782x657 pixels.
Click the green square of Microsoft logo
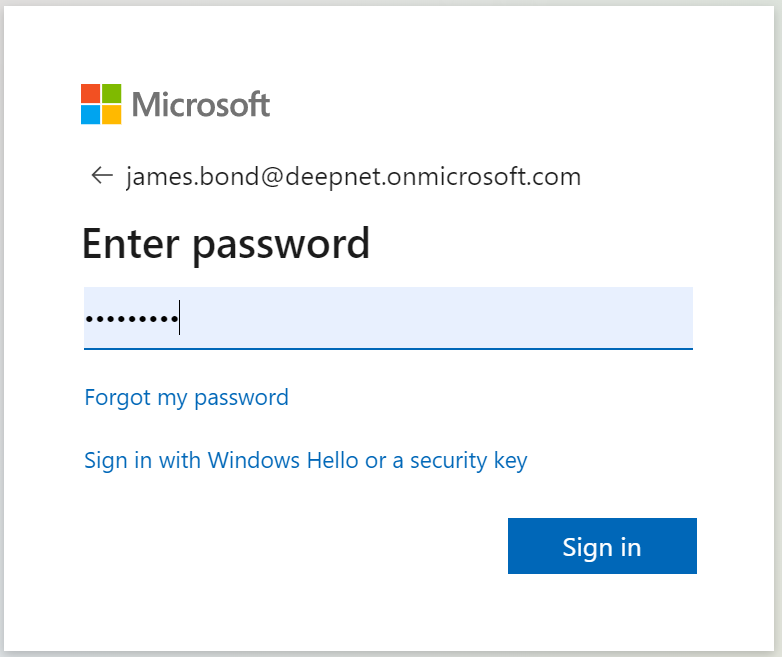tap(112, 93)
